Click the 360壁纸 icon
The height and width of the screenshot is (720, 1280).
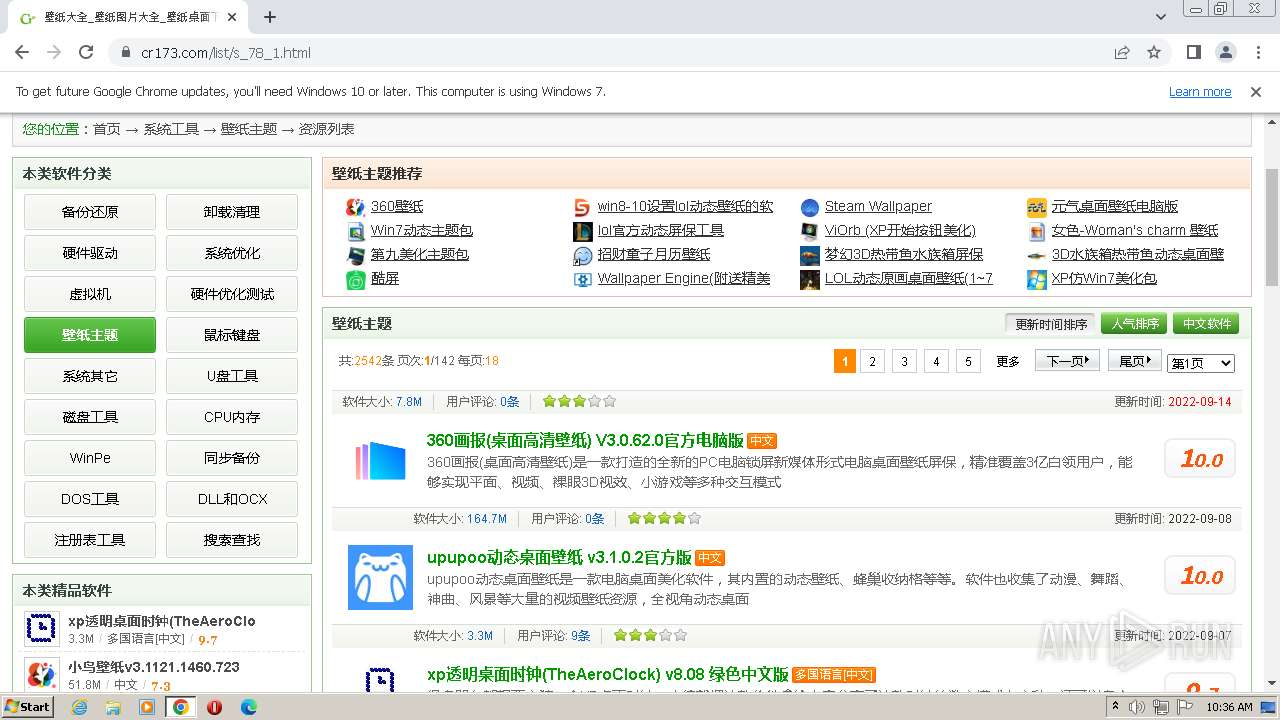pyautogui.click(x=355, y=207)
